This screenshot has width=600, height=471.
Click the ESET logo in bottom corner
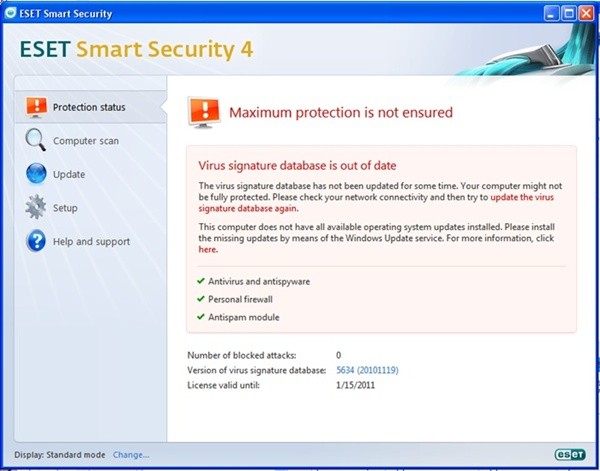[570, 454]
